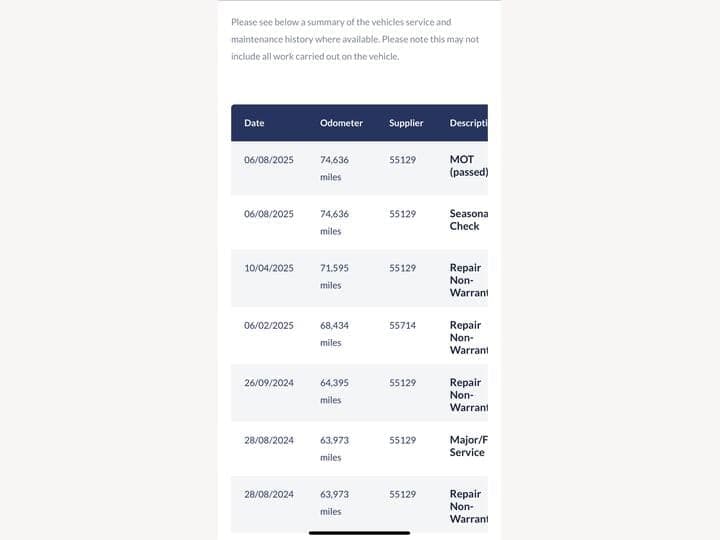Select the Supplier column header
Viewport: 720px width, 540px height.
point(406,123)
